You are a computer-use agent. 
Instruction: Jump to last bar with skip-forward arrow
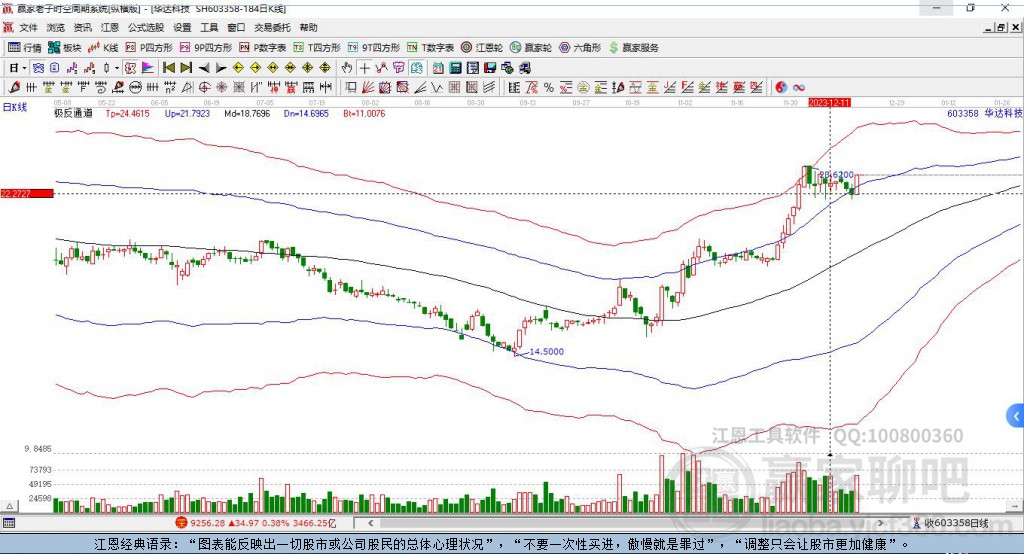coord(186,68)
